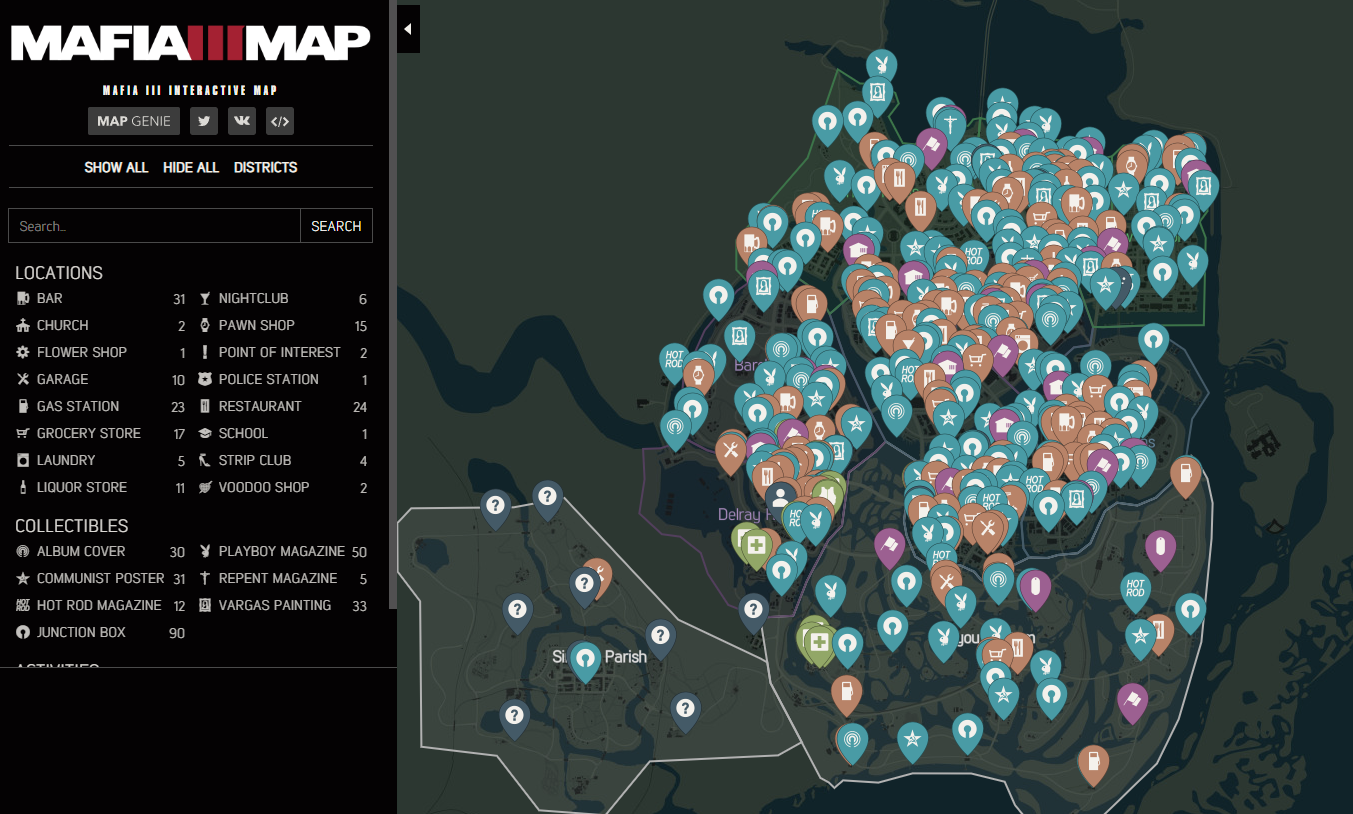Open the Twitter share icon

(x=204, y=121)
